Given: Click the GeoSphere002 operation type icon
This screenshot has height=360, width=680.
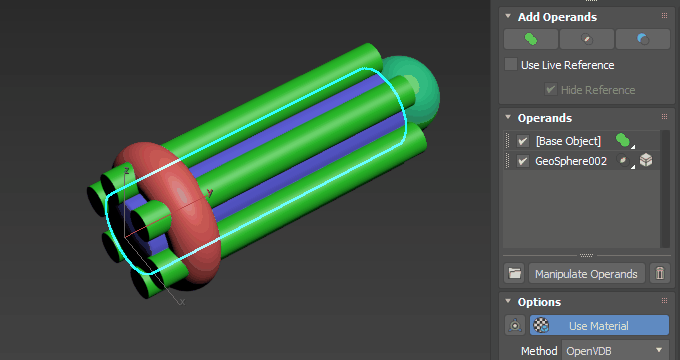Looking at the screenshot, I should pyautogui.click(x=624, y=161).
